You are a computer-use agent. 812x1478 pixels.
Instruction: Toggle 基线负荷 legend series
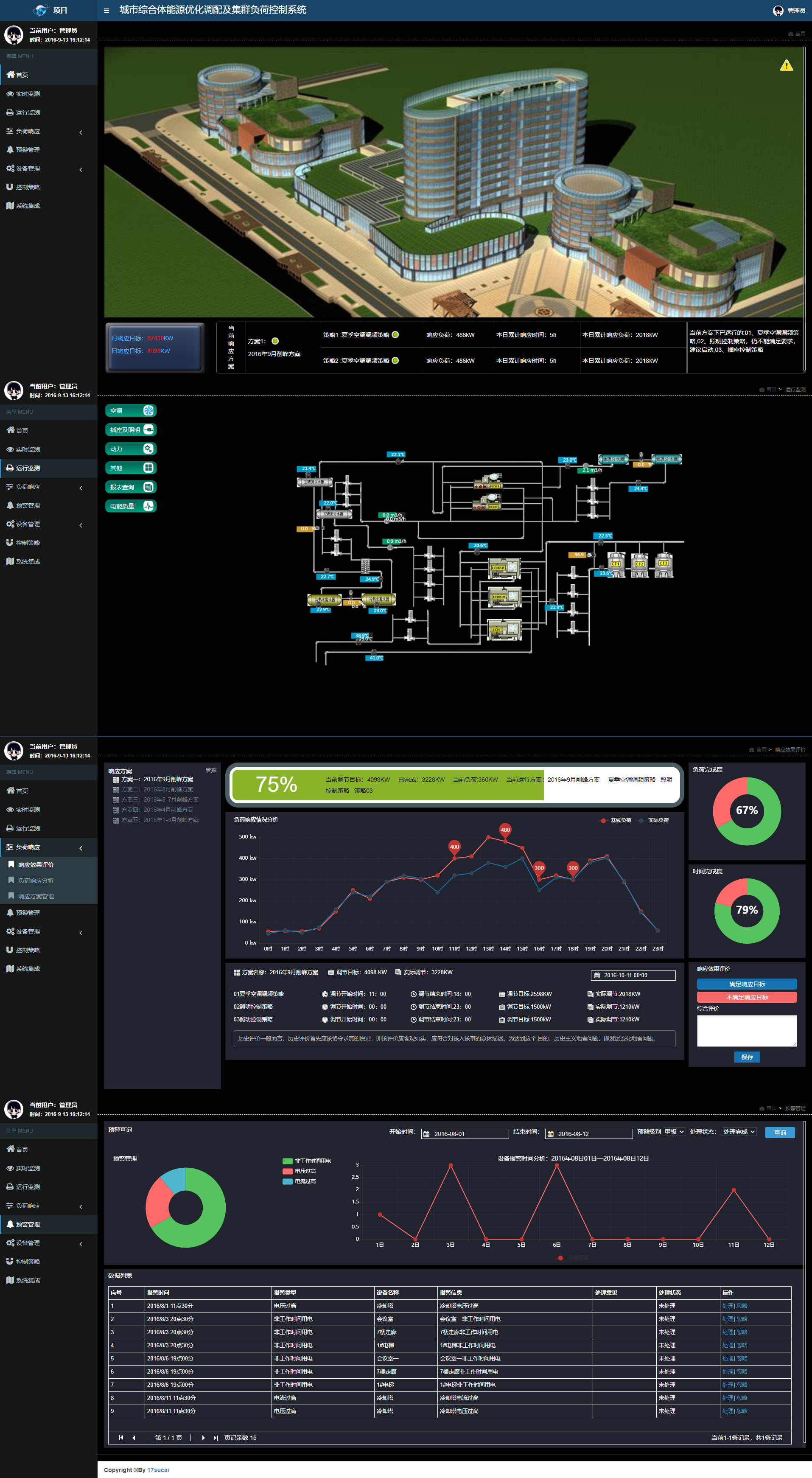615,820
